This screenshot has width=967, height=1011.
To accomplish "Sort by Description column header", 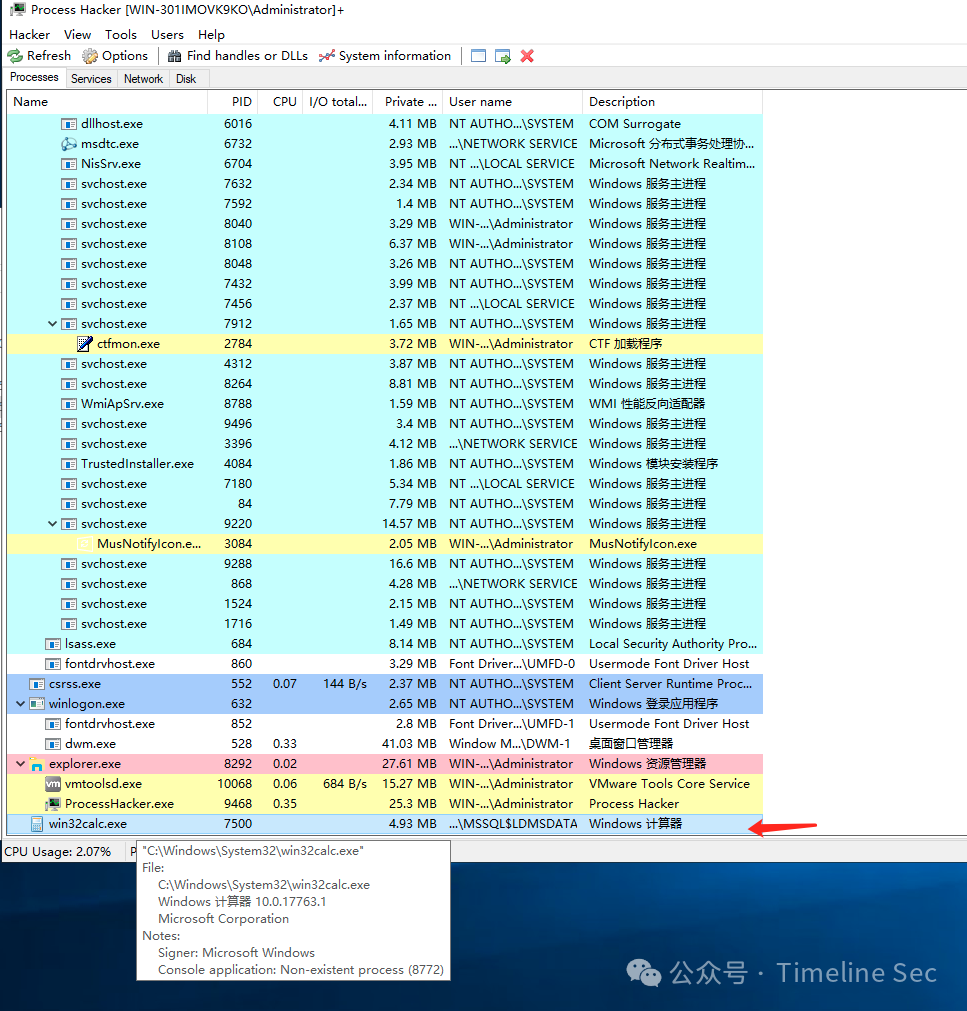I will tap(672, 102).
